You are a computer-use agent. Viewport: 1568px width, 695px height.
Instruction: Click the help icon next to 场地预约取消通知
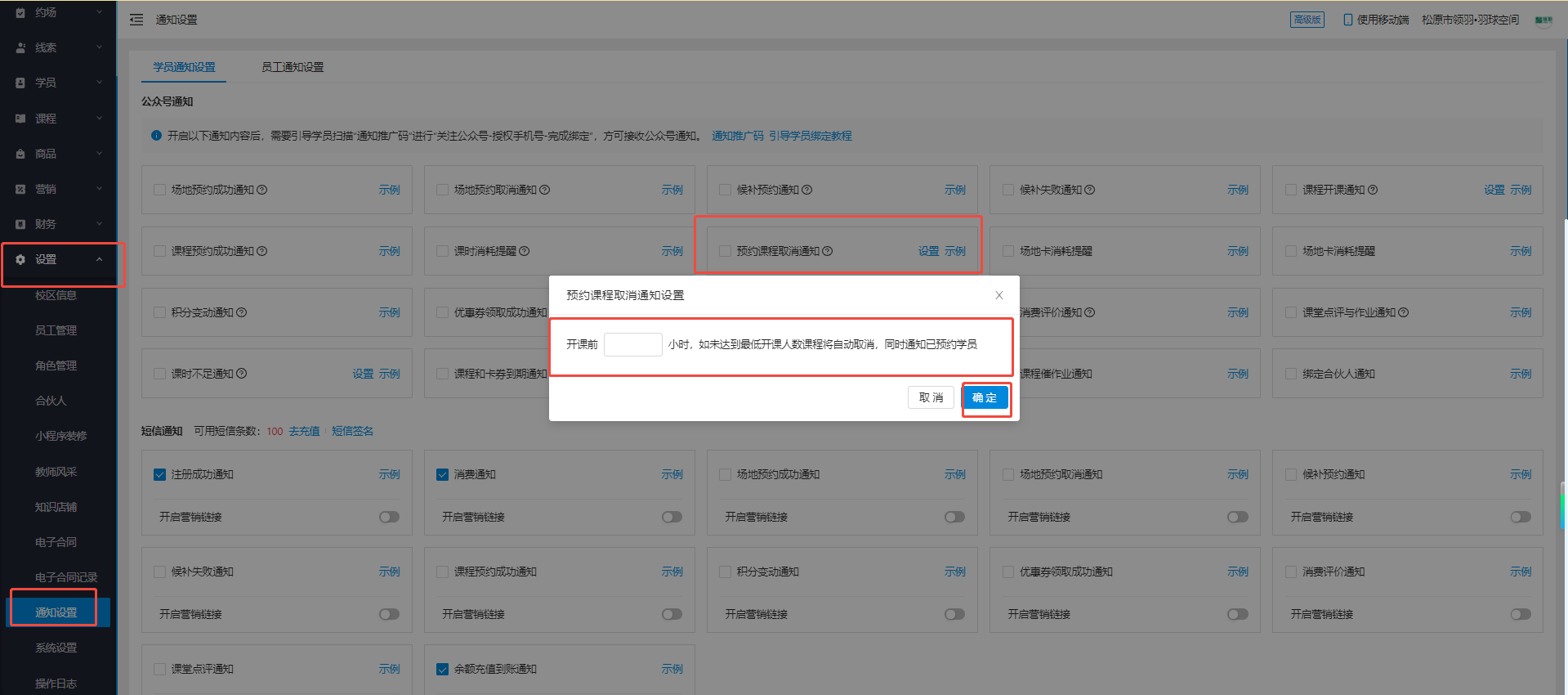click(x=545, y=190)
